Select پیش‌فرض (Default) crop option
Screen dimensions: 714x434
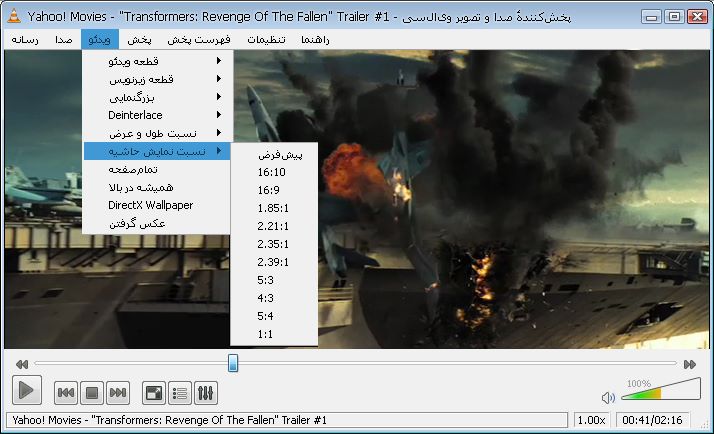point(274,154)
